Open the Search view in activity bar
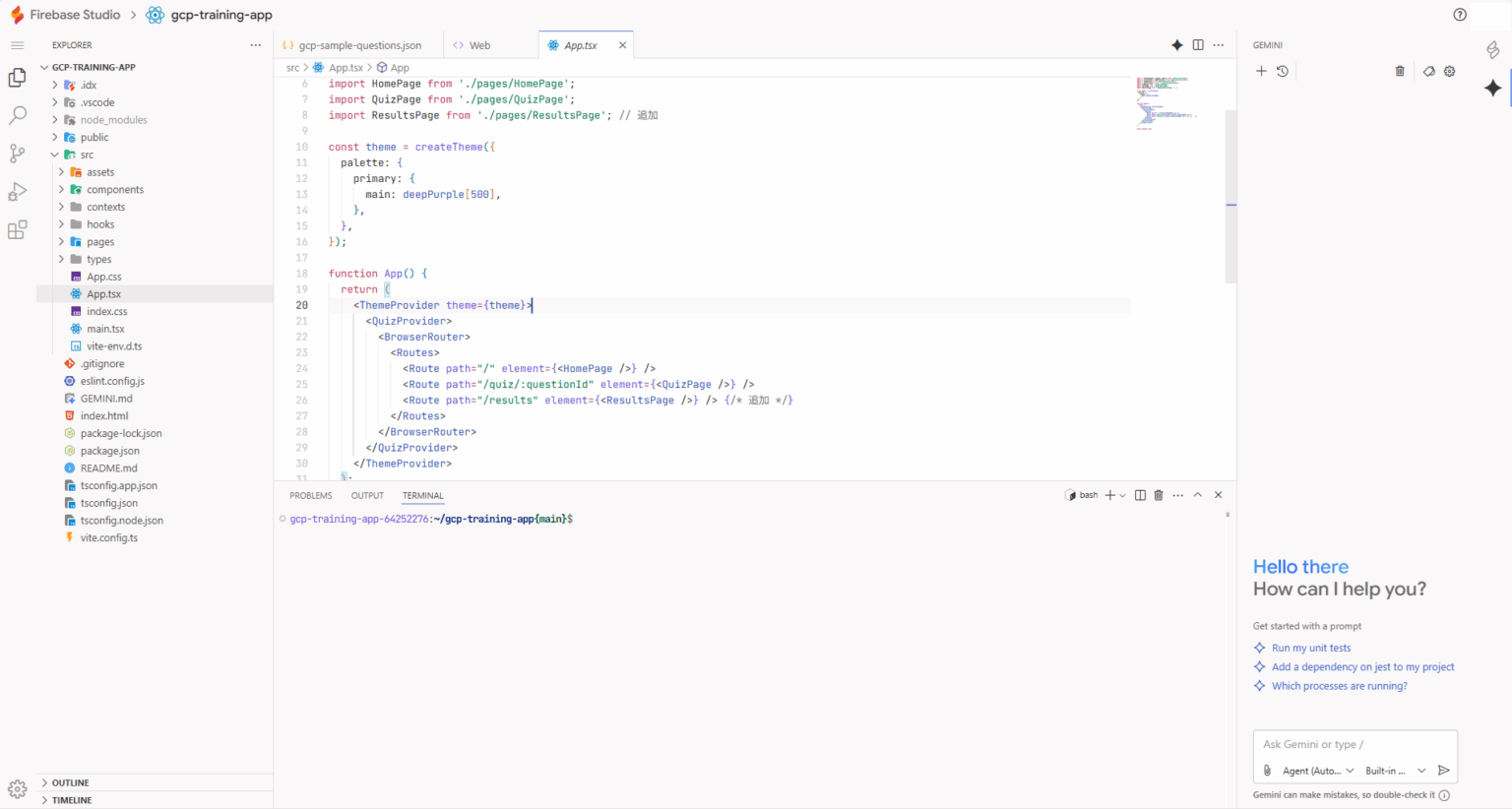This screenshot has width=1512, height=809. [18, 115]
